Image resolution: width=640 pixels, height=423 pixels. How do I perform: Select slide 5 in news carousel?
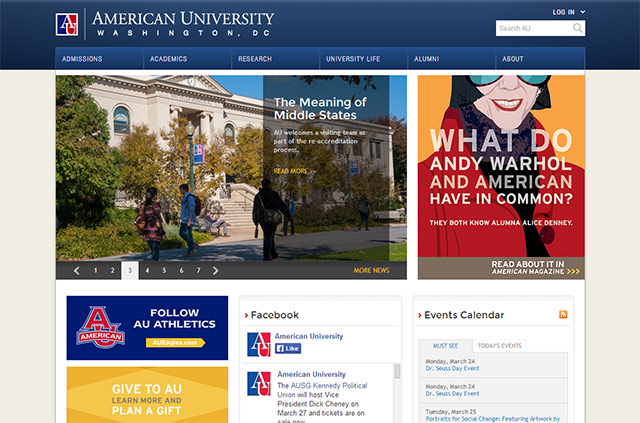pos(164,270)
